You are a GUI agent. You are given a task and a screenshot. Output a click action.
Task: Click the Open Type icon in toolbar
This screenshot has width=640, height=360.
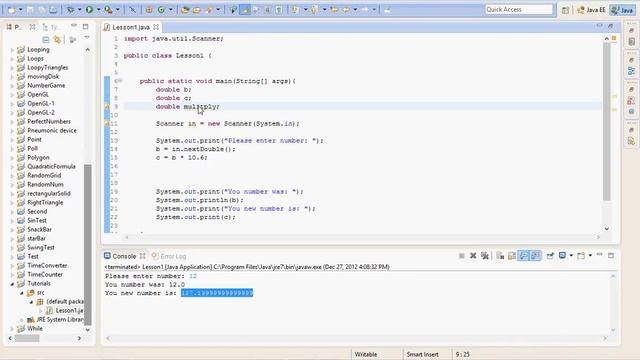(185, 9)
